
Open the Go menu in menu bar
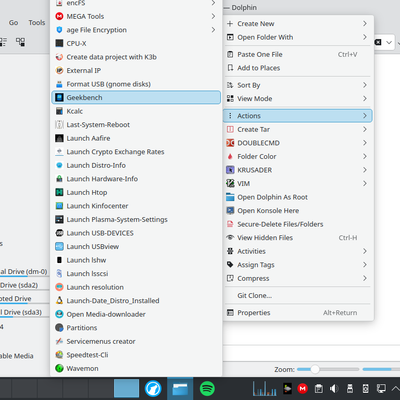(x=13, y=23)
